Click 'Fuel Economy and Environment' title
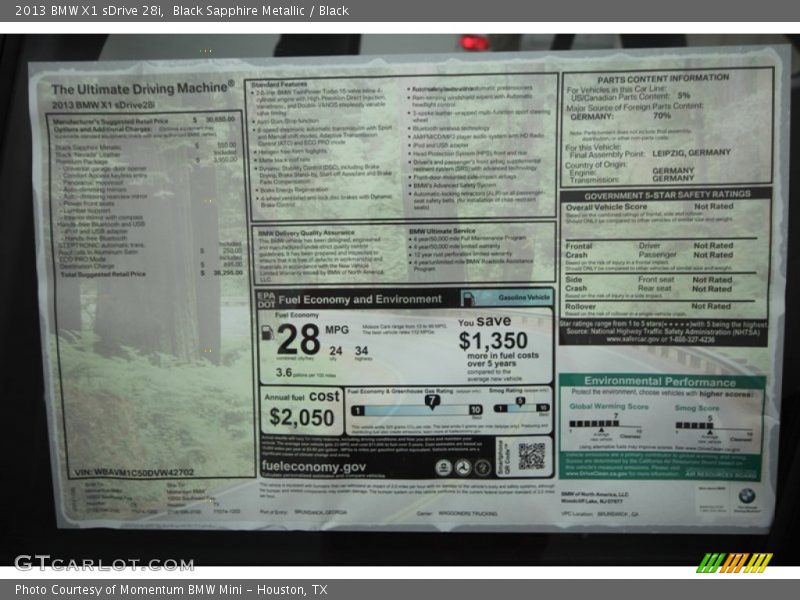 tap(360, 299)
